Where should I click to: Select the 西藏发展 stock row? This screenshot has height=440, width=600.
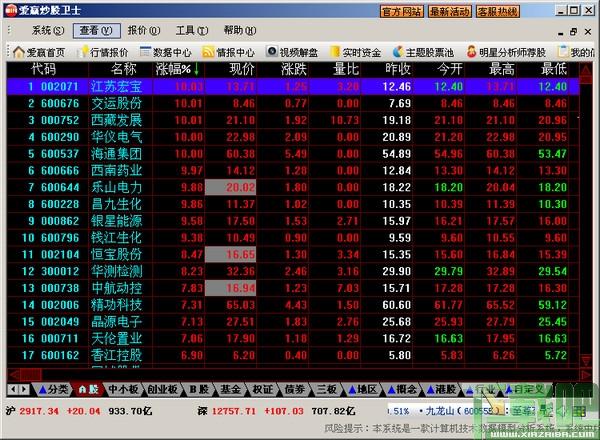pyautogui.click(x=293, y=120)
